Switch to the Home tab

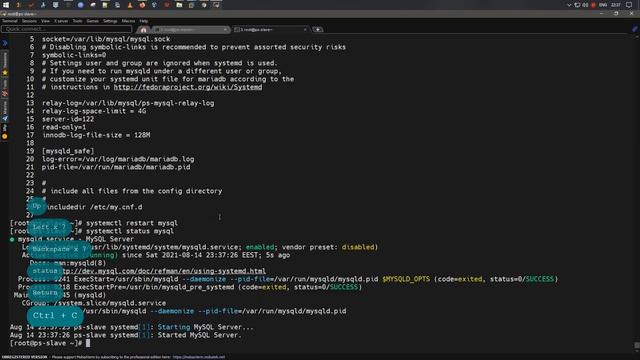143,29
